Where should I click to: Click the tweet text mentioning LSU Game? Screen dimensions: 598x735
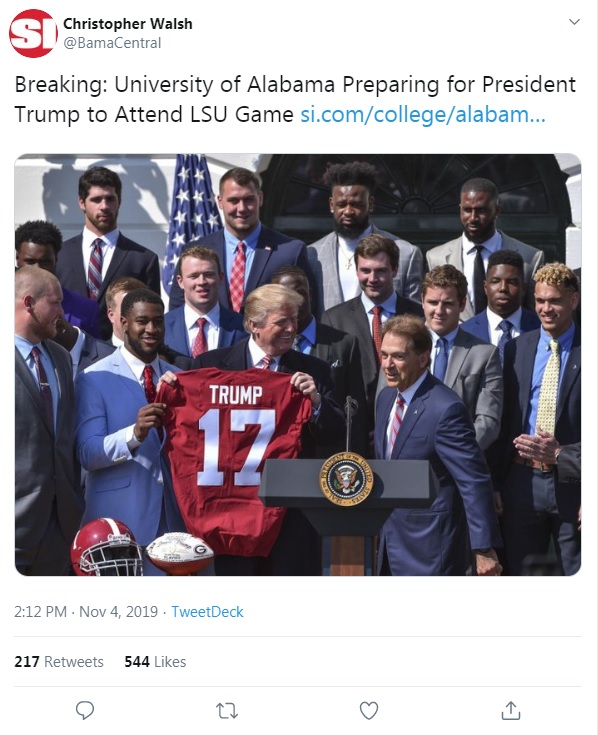[x=295, y=99]
